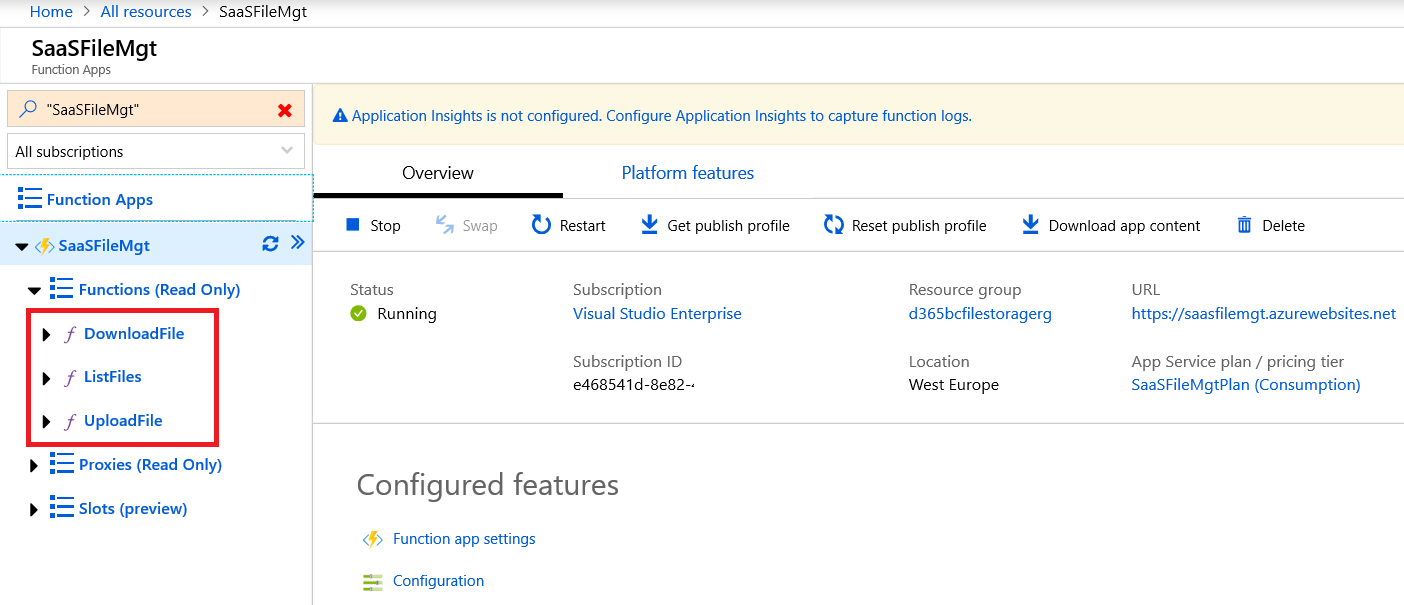Open the Function app settings link
The image size is (1404, 605).
pyautogui.click(x=464, y=539)
